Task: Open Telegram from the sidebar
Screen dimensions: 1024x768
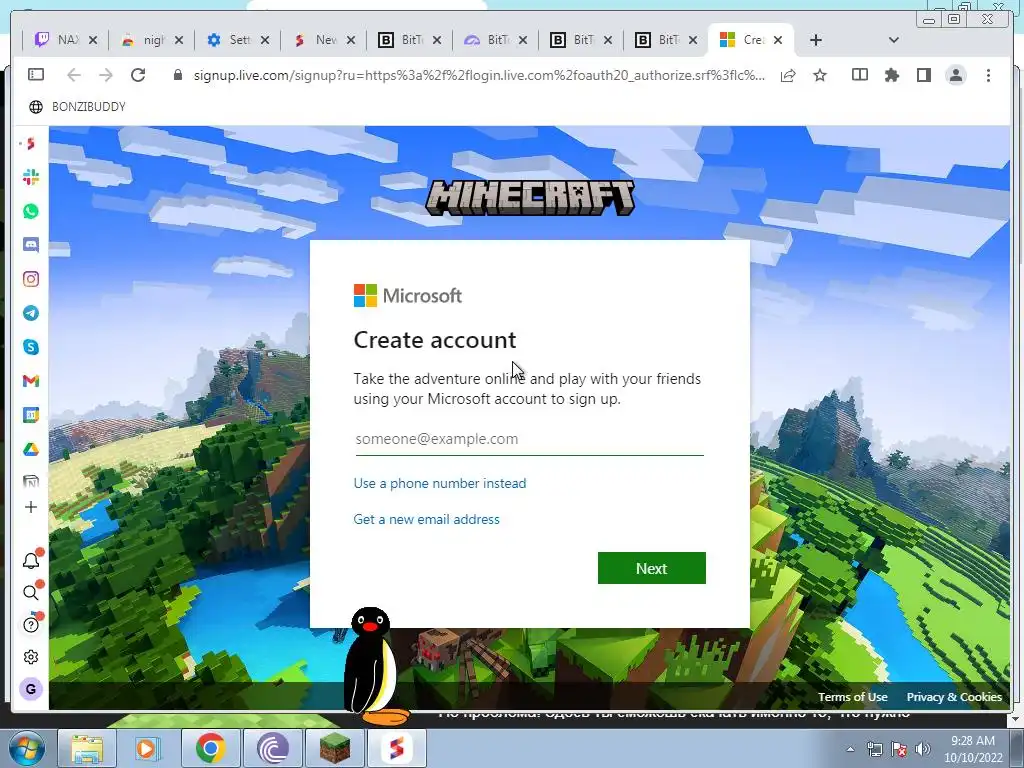Action: click(x=31, y=313)
